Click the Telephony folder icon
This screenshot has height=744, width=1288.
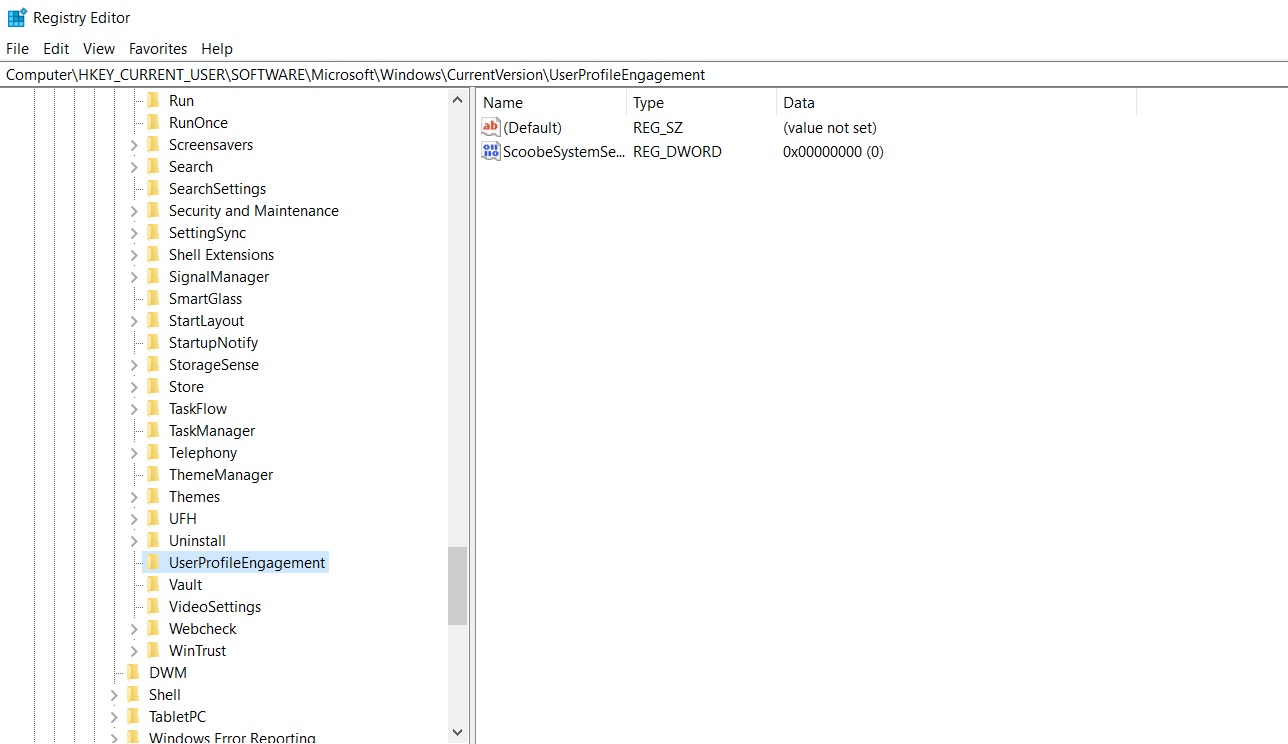153,452
